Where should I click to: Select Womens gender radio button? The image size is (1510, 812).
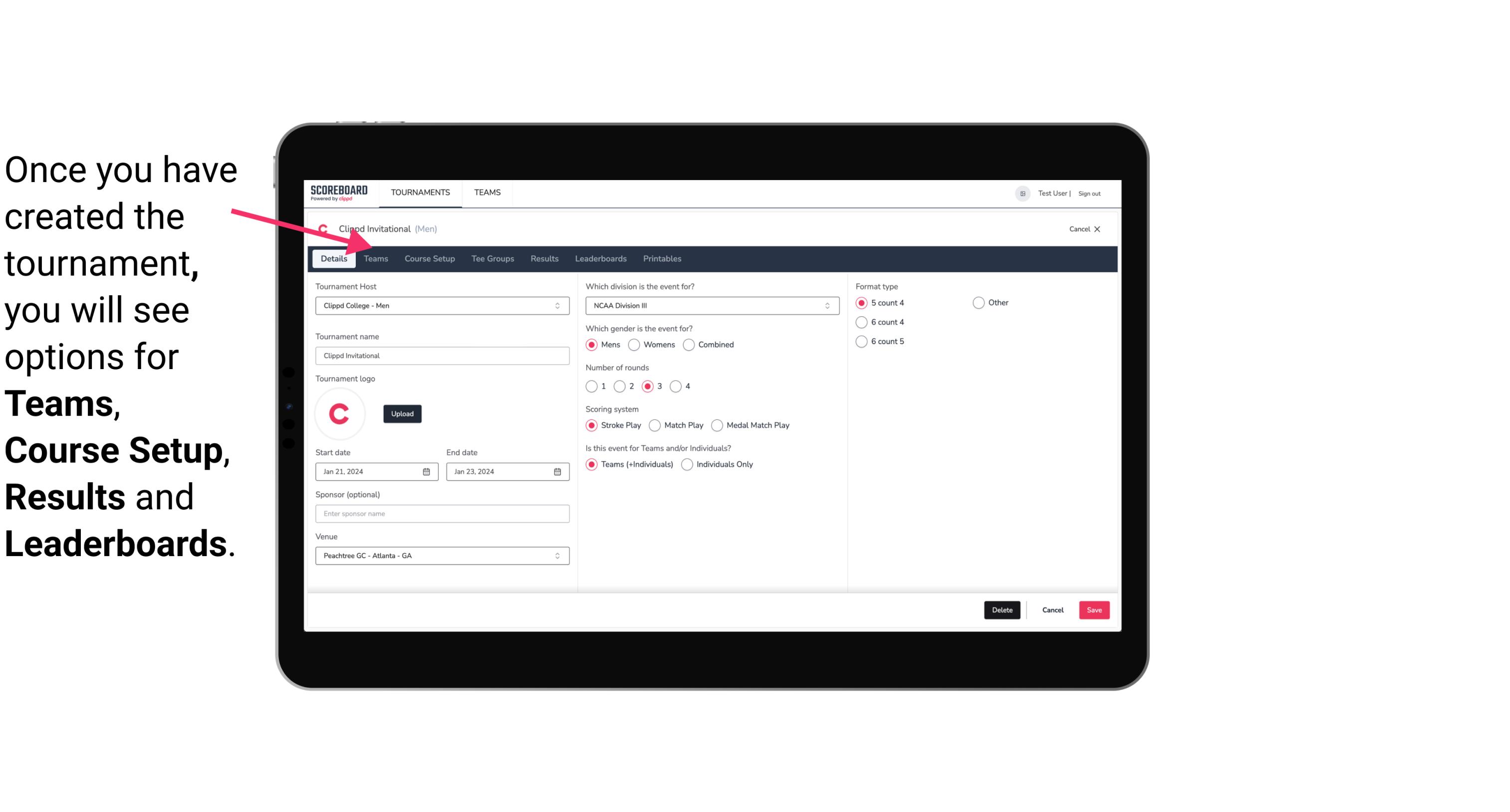[634, 345]
